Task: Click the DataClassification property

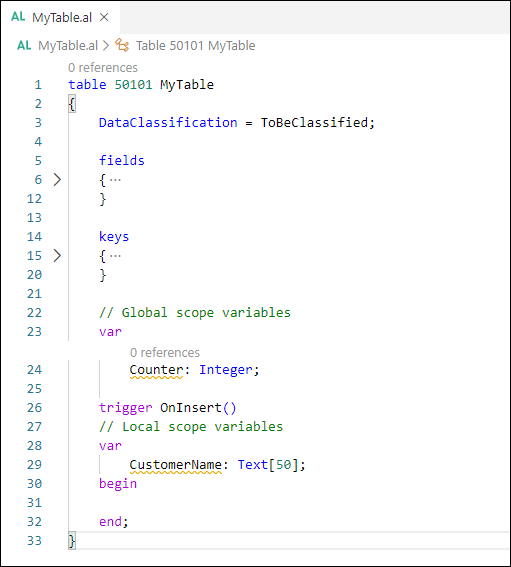Action: coord(168,123)
